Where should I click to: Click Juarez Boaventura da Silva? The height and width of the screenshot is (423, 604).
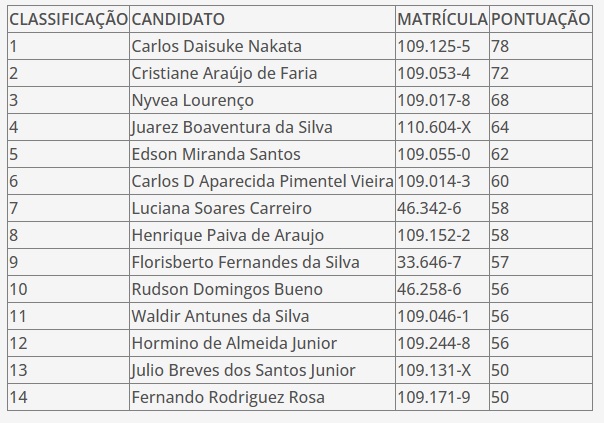(232, 128)
